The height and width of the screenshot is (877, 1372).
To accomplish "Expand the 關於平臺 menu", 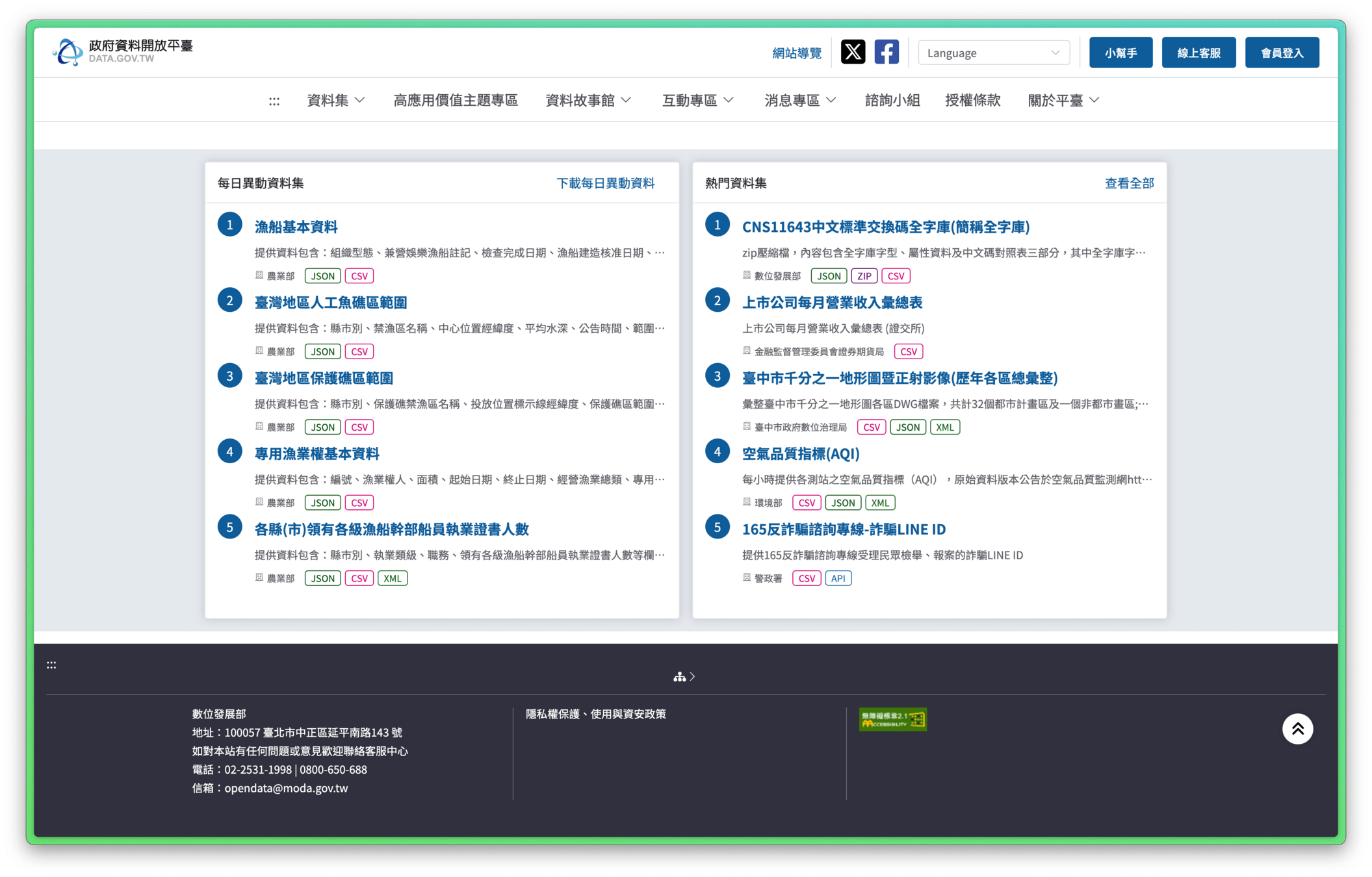I will tap(1063, 100).
